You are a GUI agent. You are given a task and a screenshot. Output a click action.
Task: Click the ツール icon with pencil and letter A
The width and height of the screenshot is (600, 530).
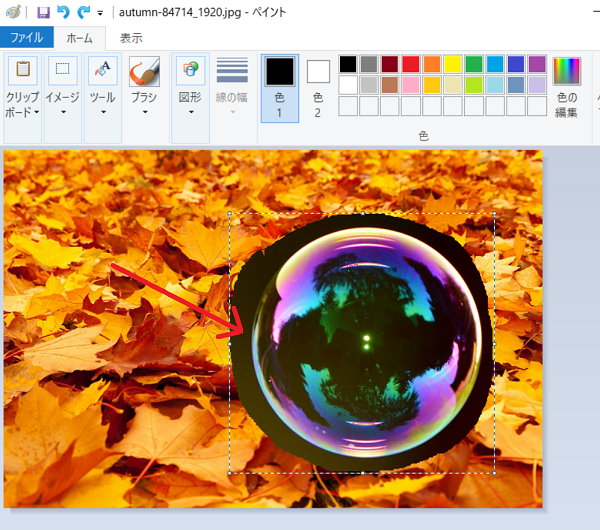point(103,70)
